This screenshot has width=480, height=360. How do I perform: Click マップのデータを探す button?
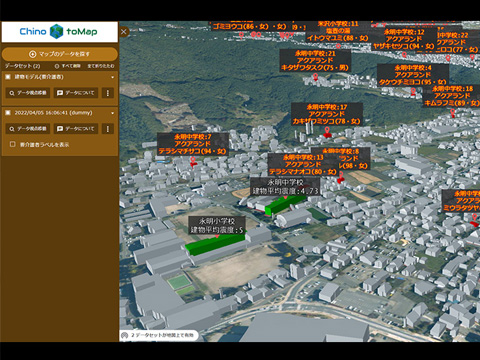click(x=60, y=54)
